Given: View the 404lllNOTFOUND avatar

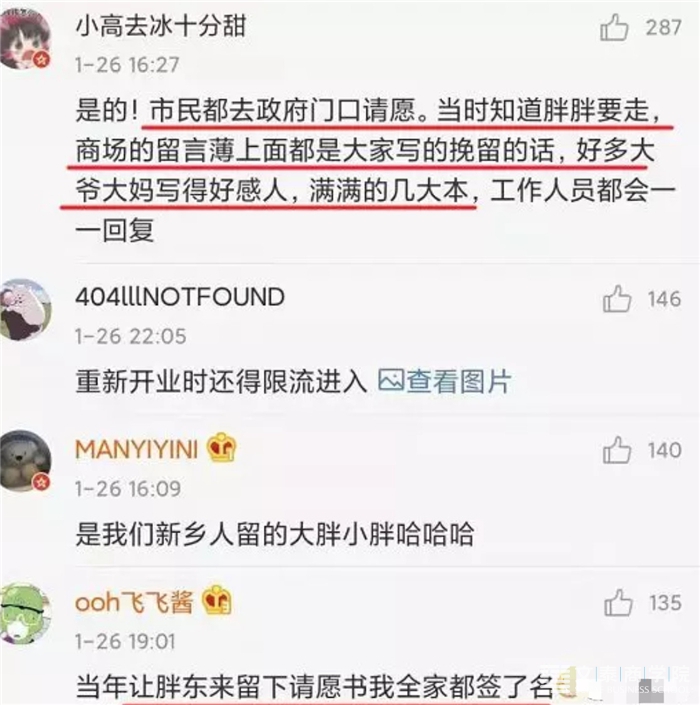Looking at the screenshot, I should [26, 309].
